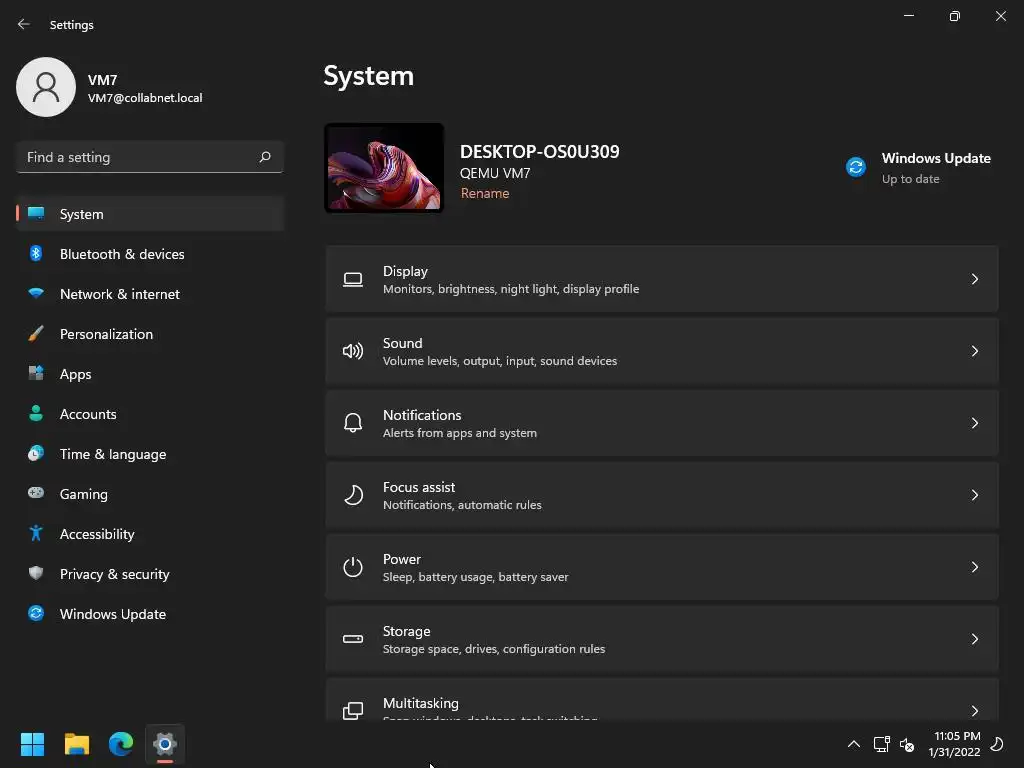Click the Sound speaker icon

353,351
